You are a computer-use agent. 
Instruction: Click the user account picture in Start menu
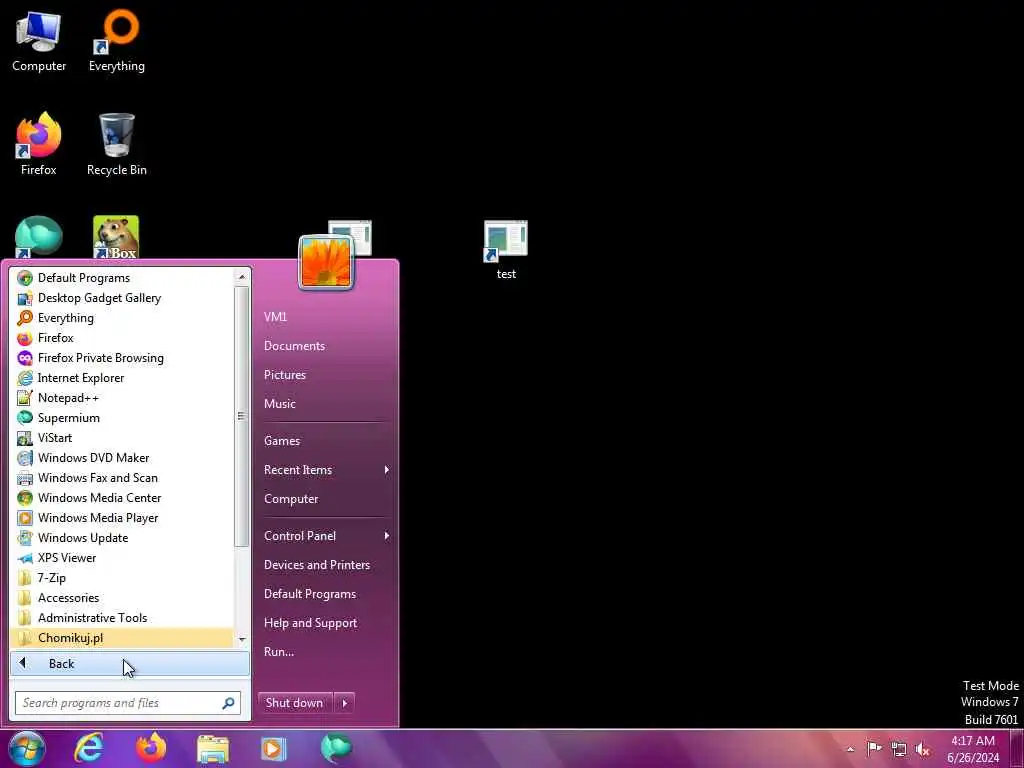[x=326, y=262]
